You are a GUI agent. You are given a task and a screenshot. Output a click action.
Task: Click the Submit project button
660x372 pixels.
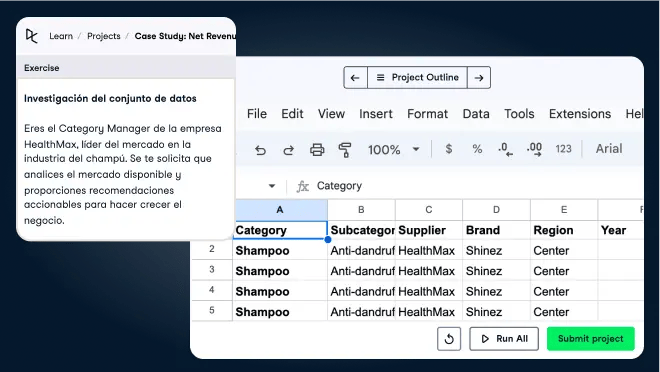[591, 339]
